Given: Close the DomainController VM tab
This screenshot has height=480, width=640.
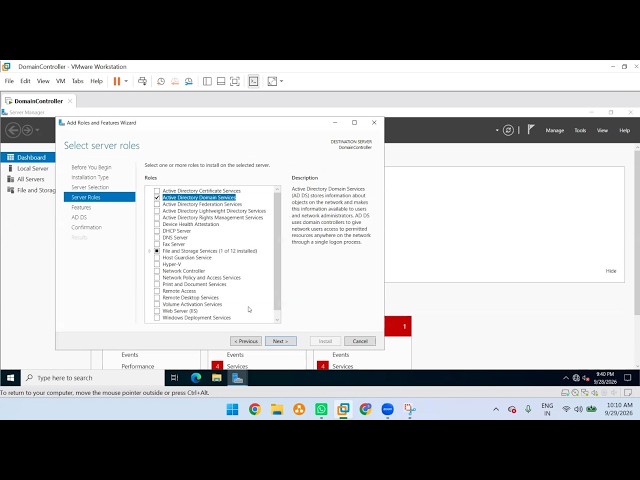Looking at the screenshot, I should [x=70, y=101].
